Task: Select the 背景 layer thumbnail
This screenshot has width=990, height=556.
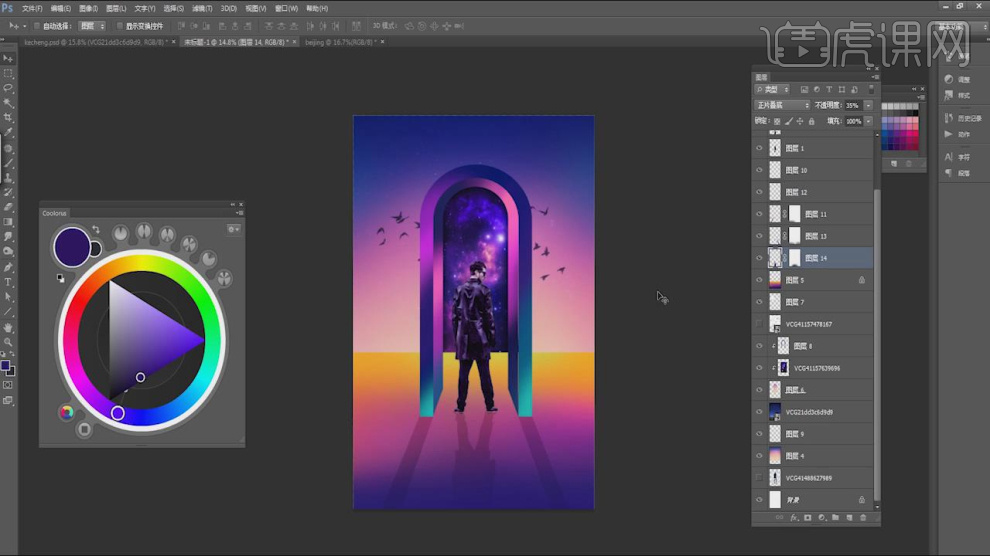Action: (x=775, y=499)
